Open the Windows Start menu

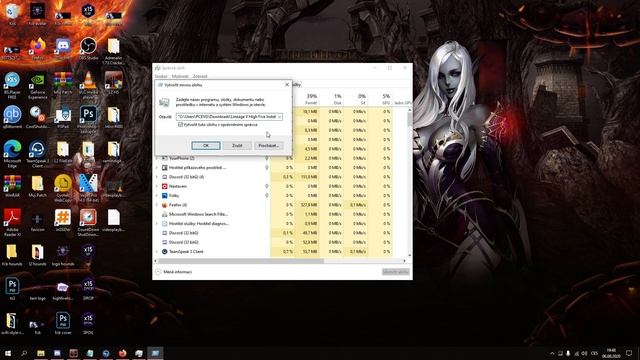tap(8, 353)
